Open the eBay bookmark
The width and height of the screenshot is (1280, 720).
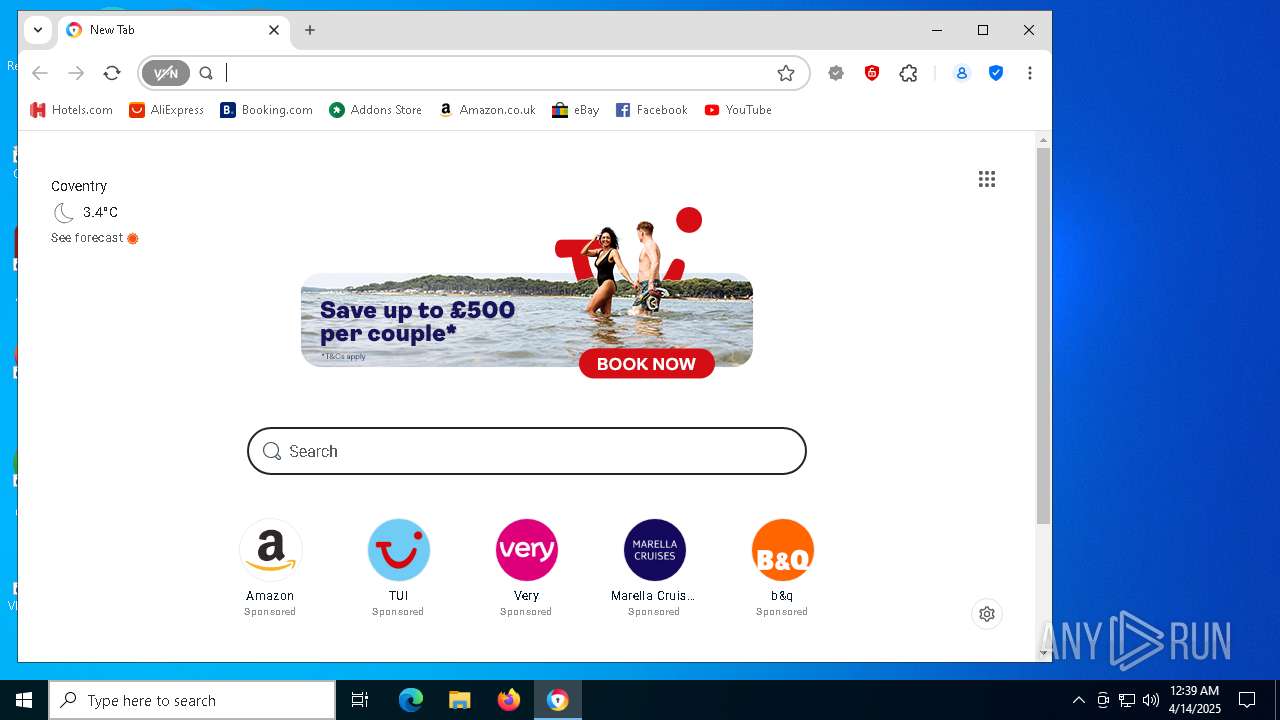[x=575, y=110]
